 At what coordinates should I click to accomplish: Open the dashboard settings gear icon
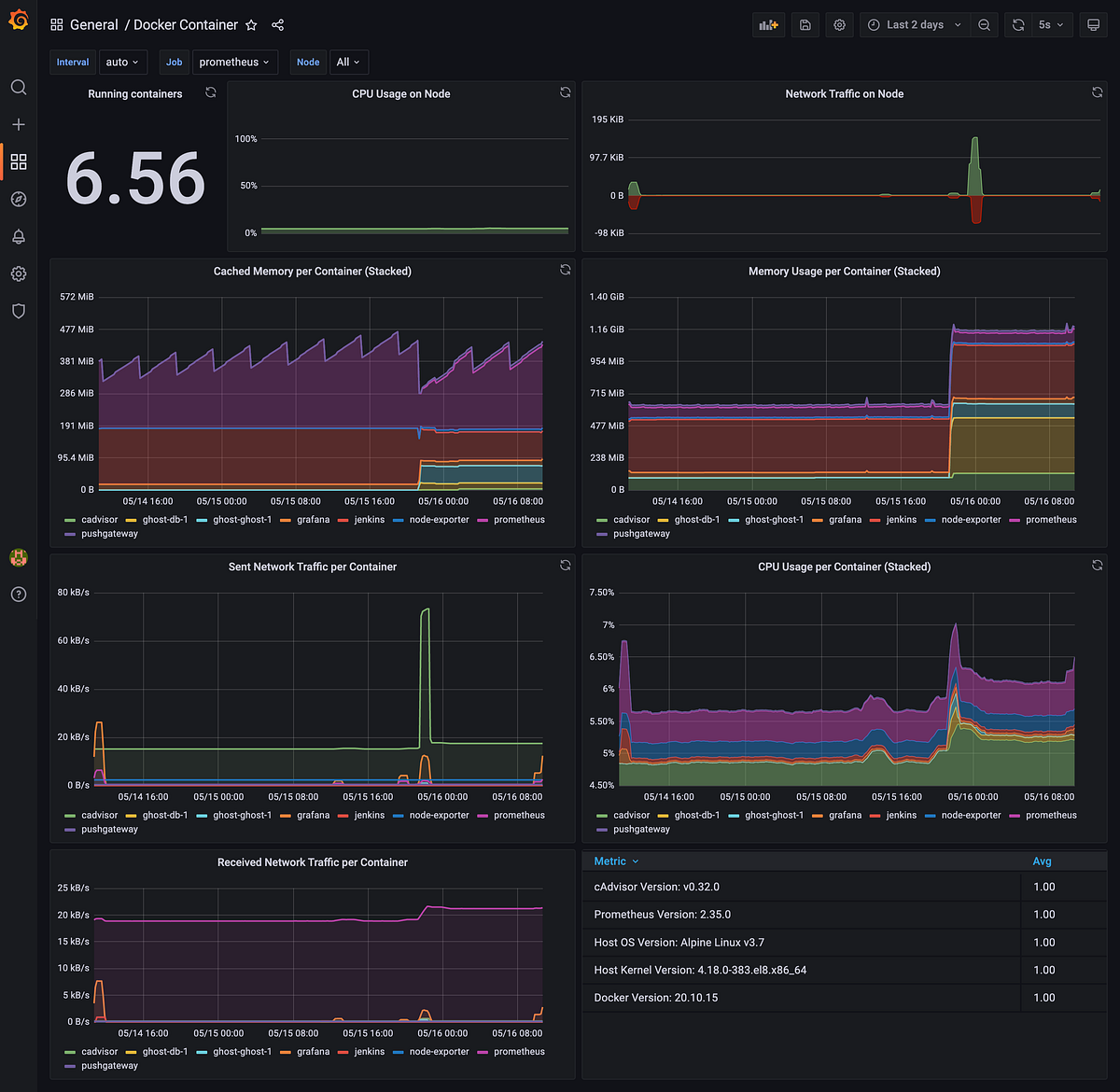(838, 24)
